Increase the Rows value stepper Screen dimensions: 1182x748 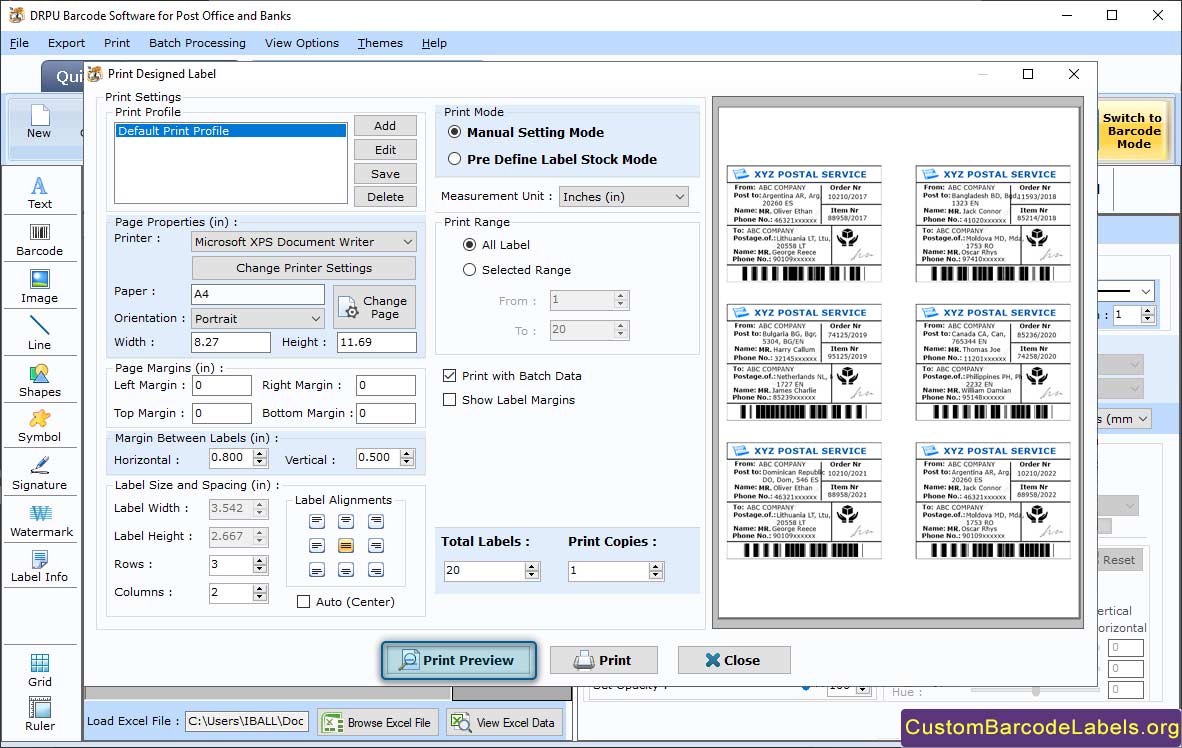pyautogui.click(x=260, y=560)
